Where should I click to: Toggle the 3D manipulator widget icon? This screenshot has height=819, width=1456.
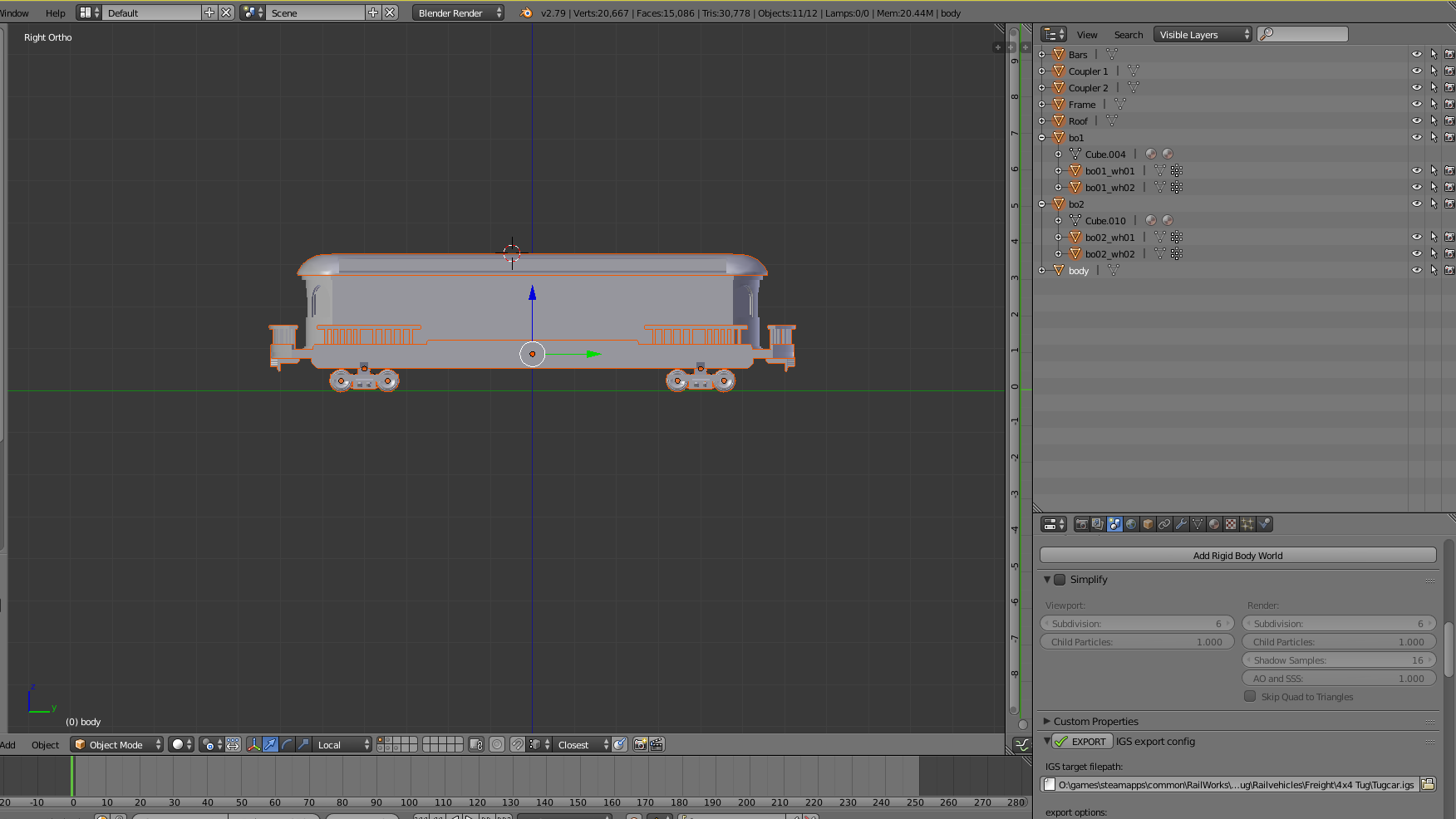click(254, 744)
